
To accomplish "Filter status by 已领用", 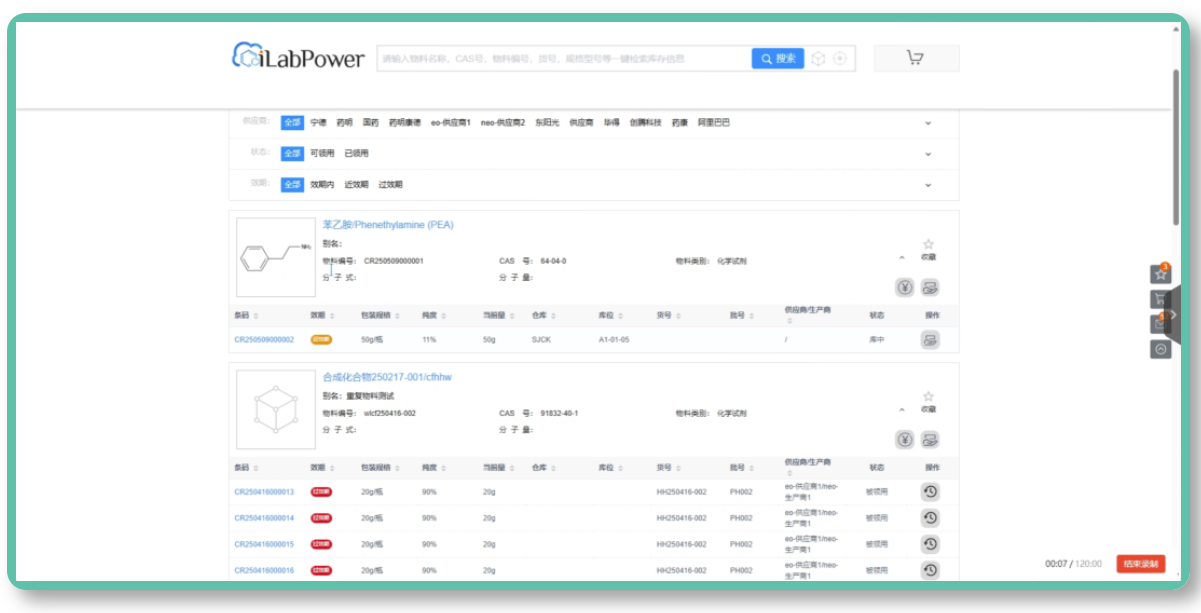I will point(357,153).
